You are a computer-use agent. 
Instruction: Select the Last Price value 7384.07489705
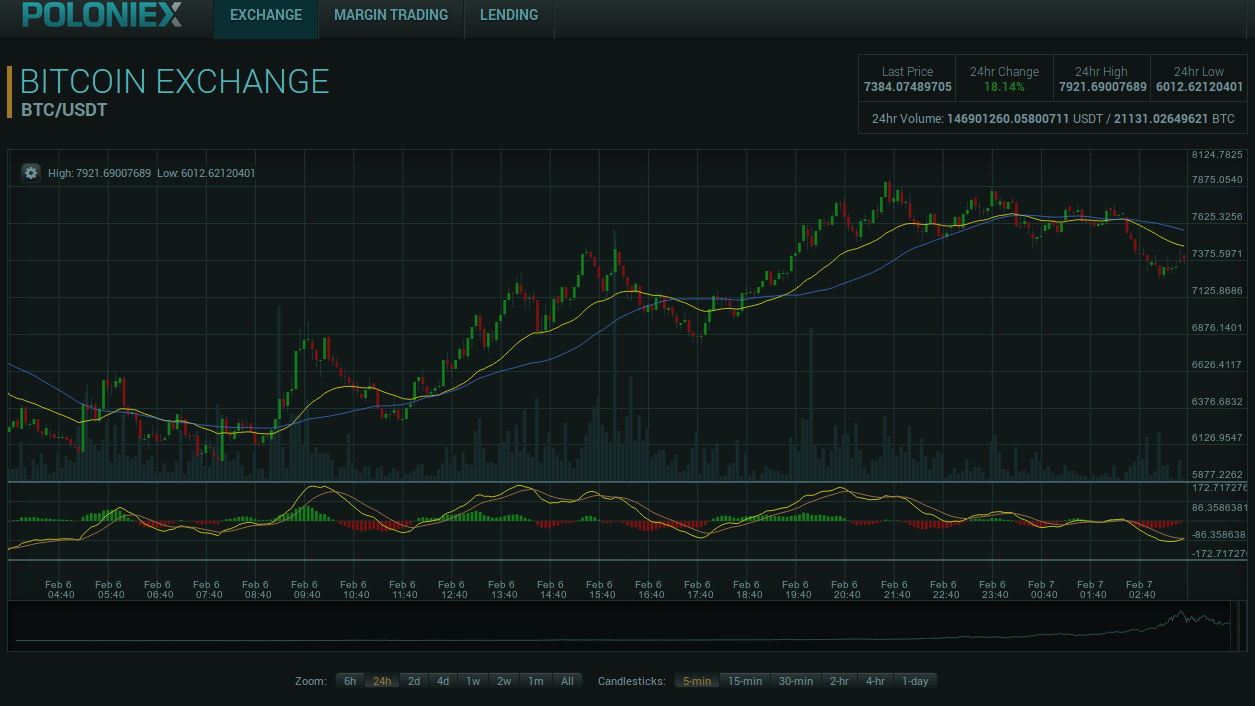[908, 87]
